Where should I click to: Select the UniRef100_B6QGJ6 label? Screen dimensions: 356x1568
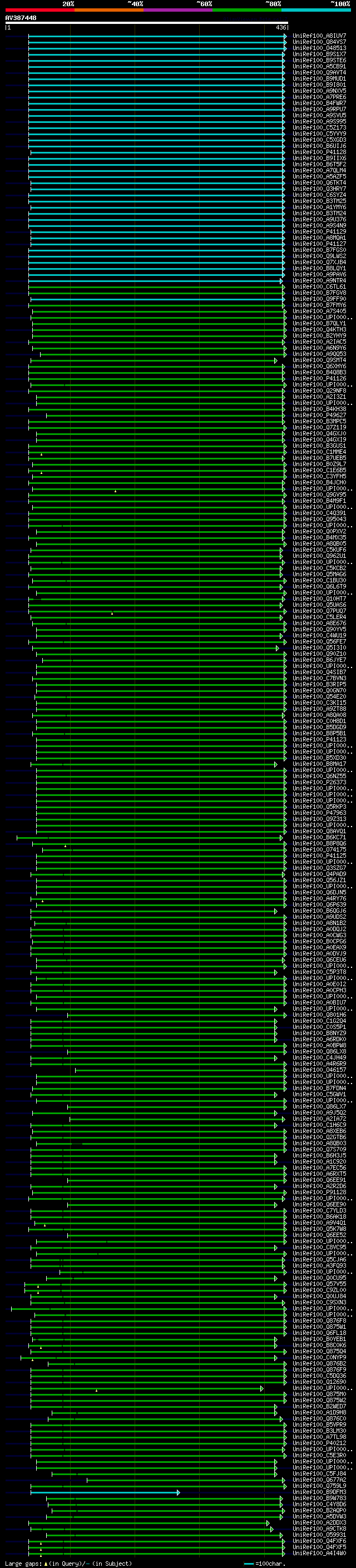[319, 911]
